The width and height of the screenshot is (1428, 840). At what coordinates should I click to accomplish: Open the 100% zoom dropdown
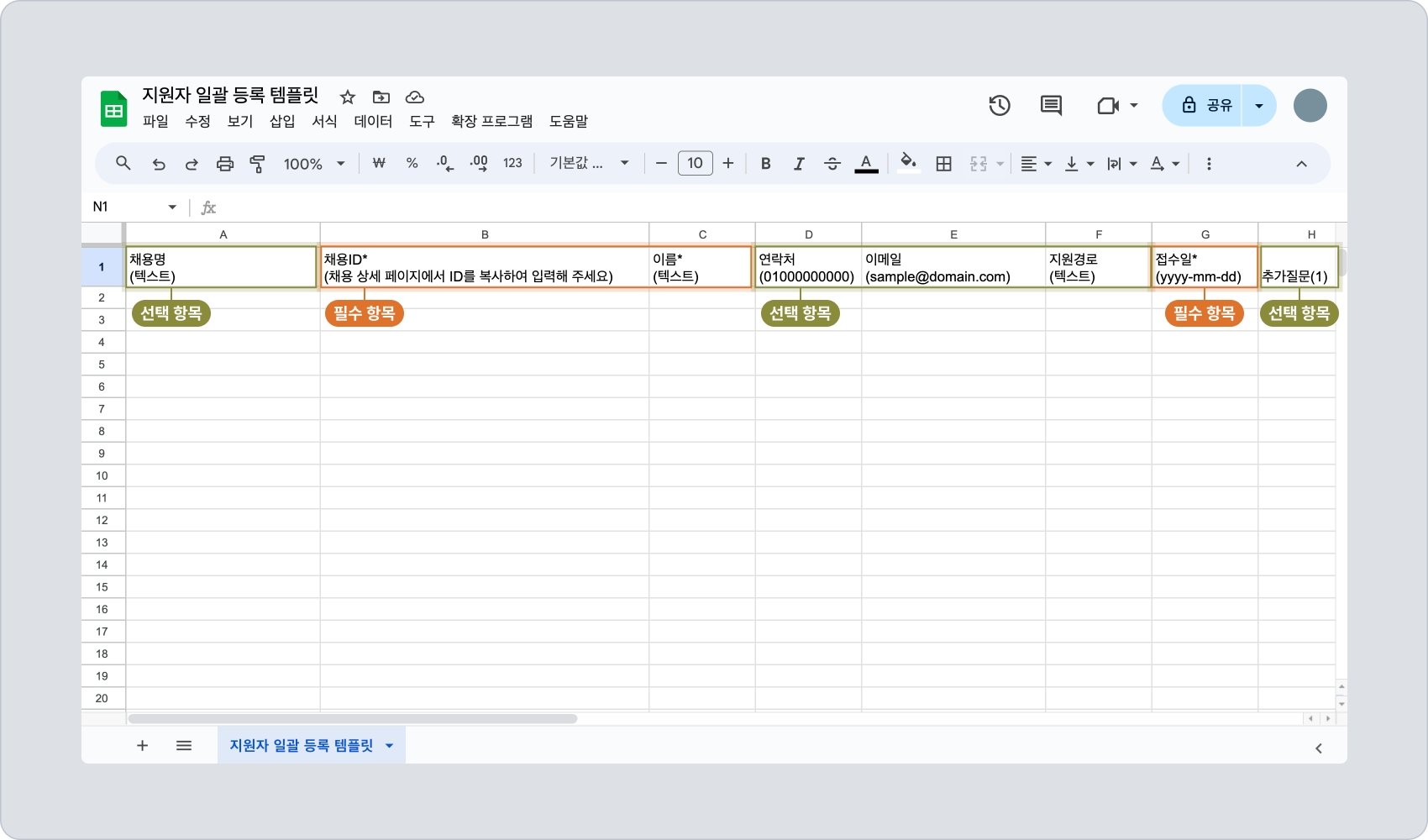(x=314, y=164)
